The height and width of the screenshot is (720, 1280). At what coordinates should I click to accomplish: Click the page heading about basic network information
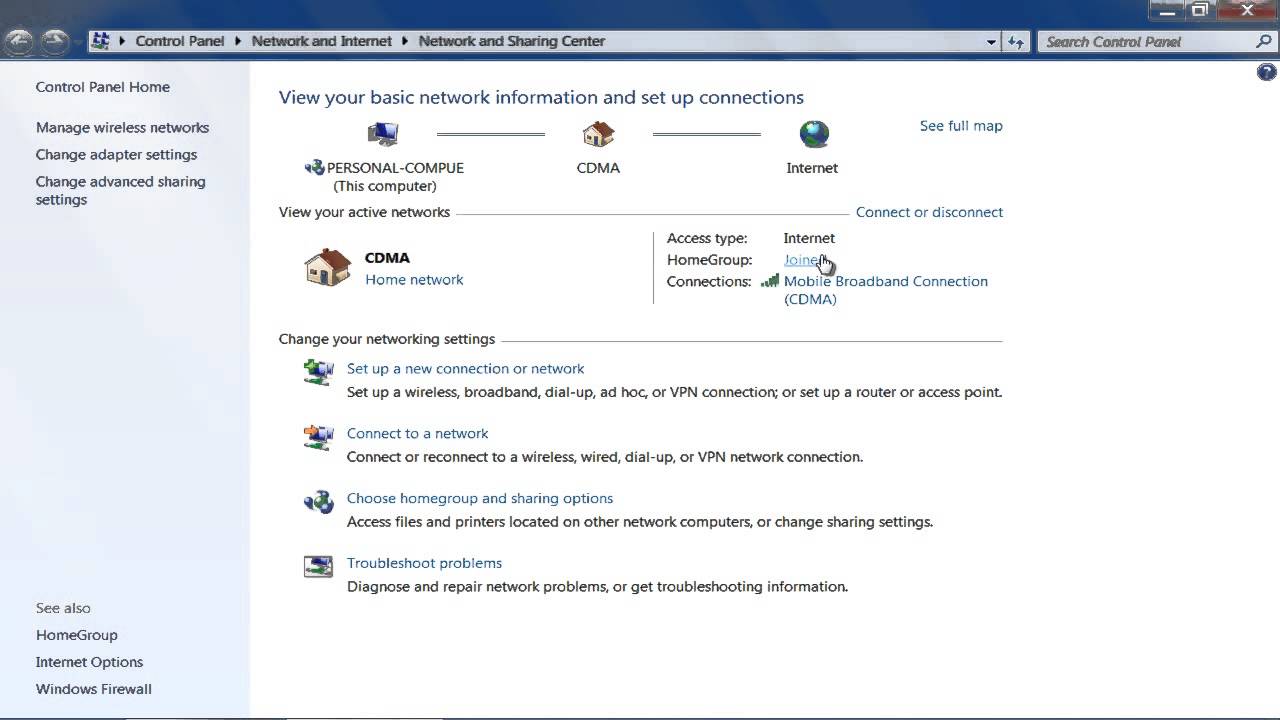tap(541, 97)
